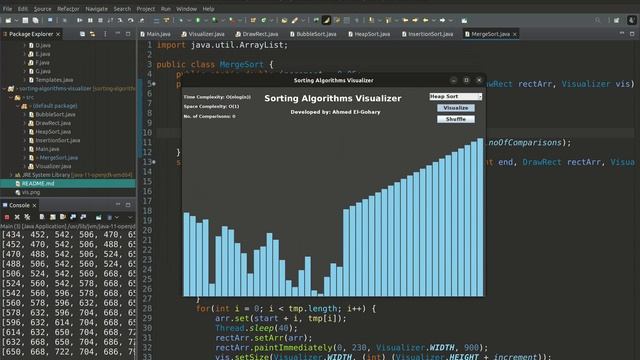
Task: Open the Project menu
Action: (146, 9)
